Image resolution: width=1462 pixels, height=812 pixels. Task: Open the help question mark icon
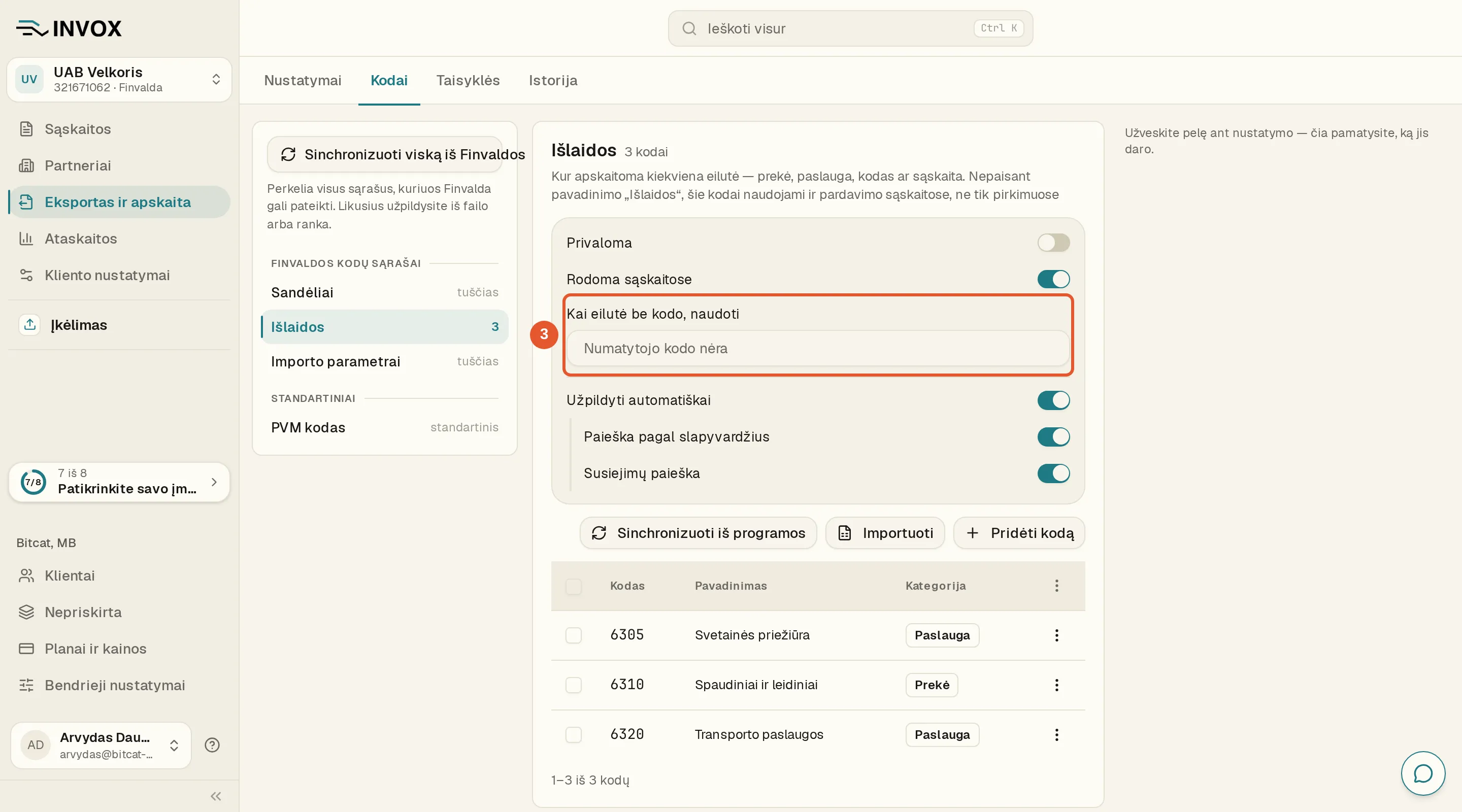pos(212,745)
